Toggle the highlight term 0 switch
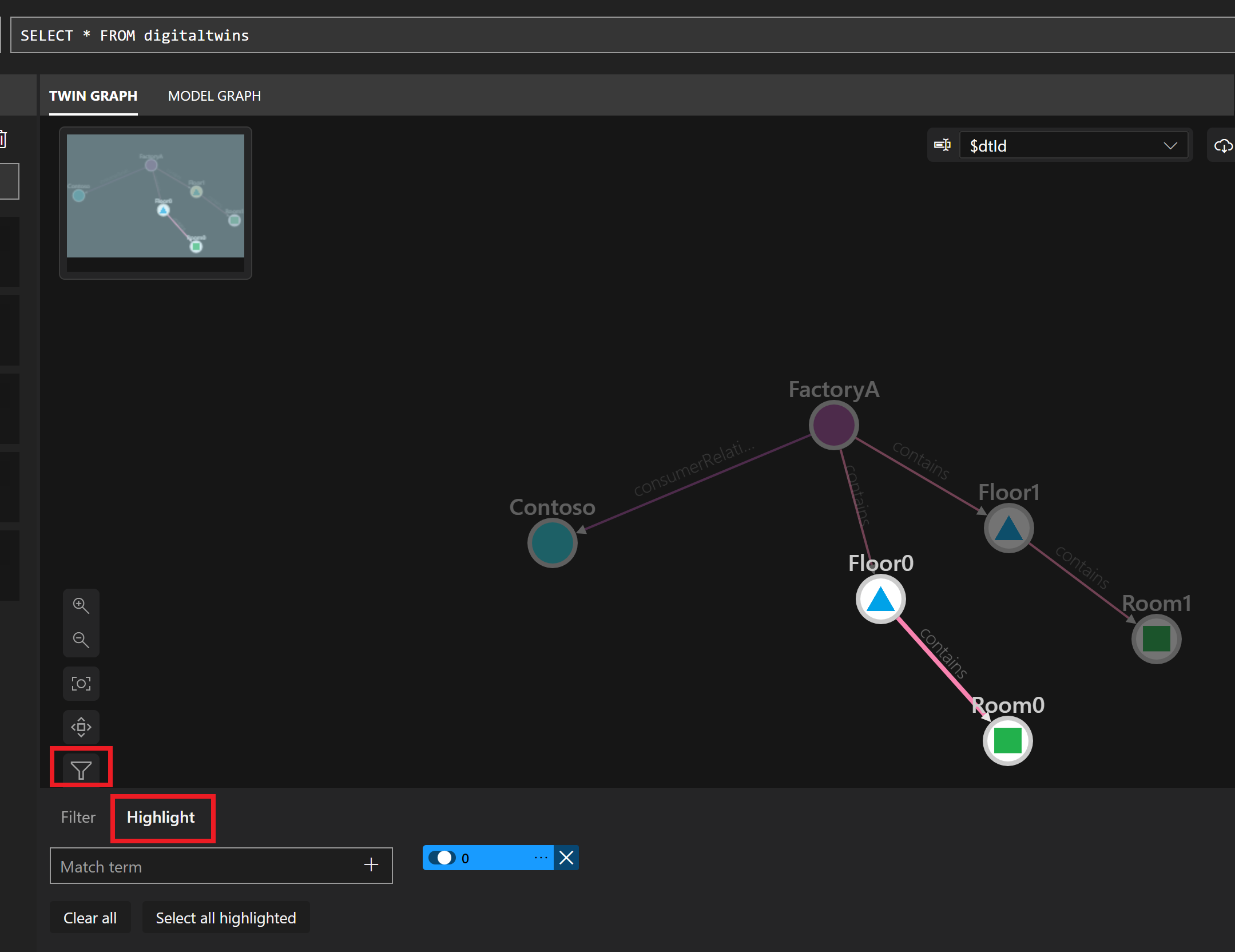 pyautogui.click(x=442, y=858)
